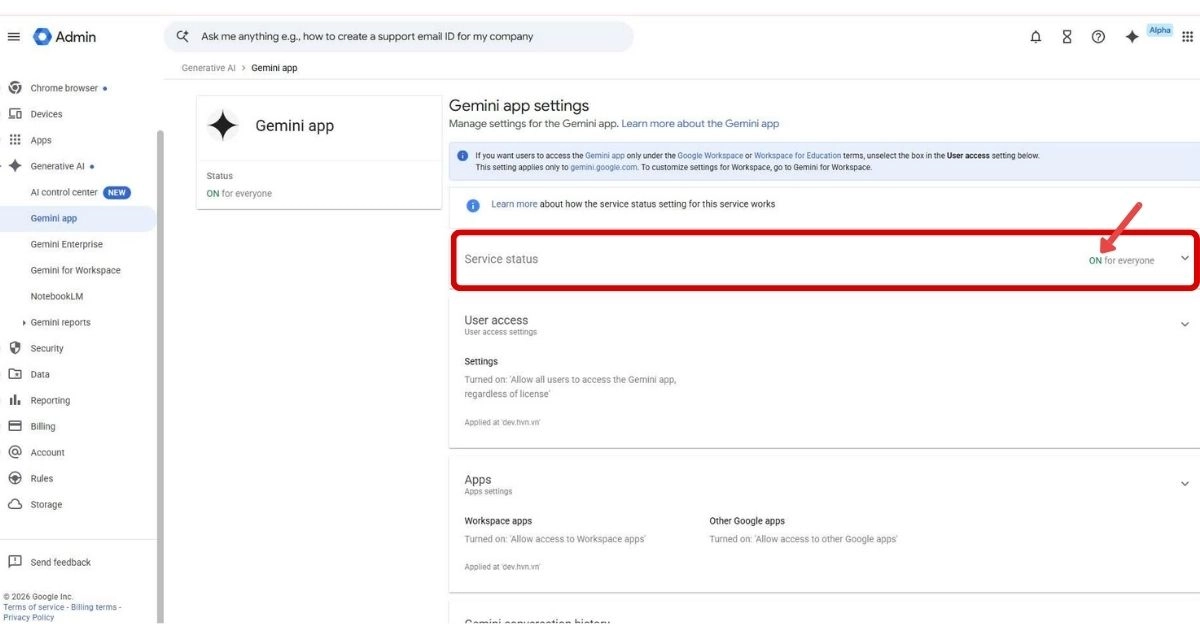Click the Send feedback icon
Viewport: 1200px width, 630px height.
(x=15, y=562)
